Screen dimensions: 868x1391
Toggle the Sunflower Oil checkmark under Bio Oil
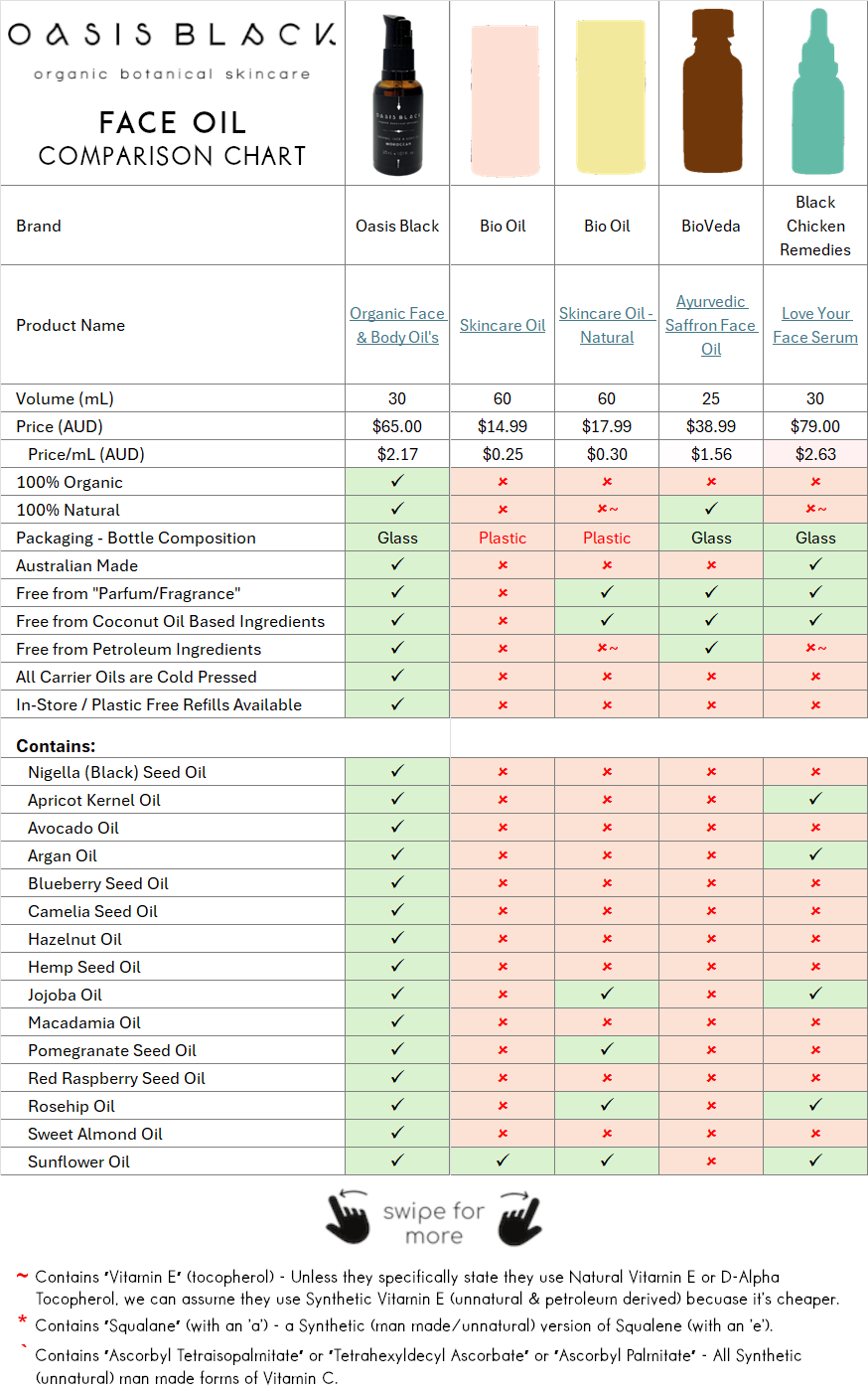[502, 1161]
